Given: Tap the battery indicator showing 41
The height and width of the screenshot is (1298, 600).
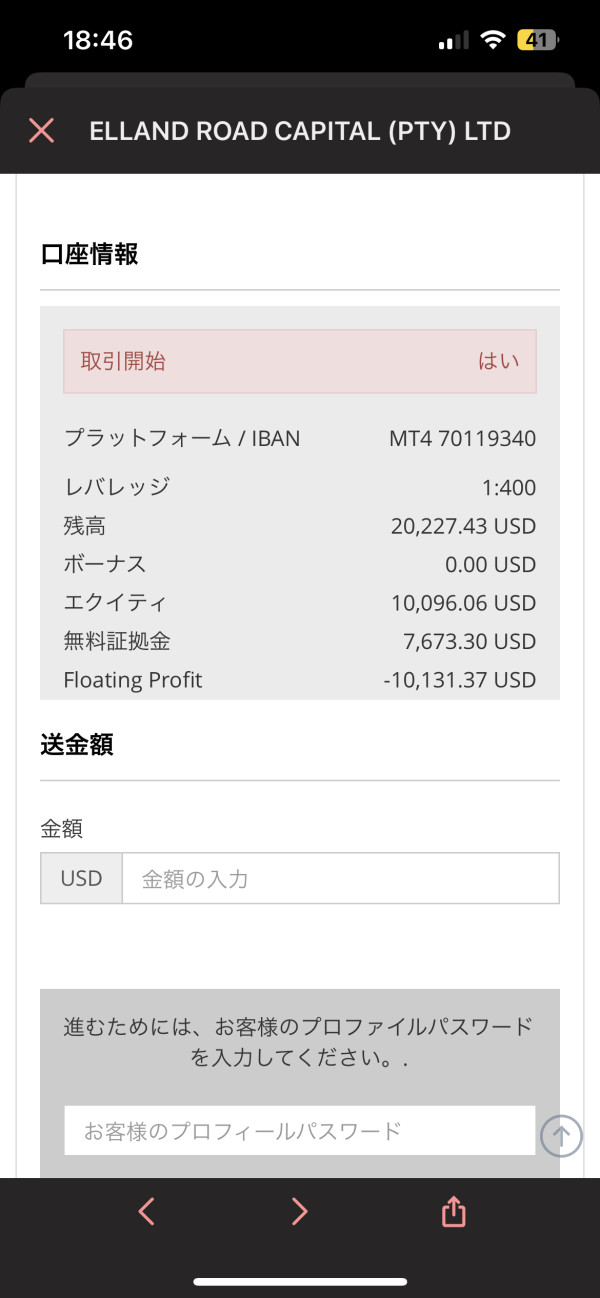Looking at the screenshot, I should (x=538, y=40).
